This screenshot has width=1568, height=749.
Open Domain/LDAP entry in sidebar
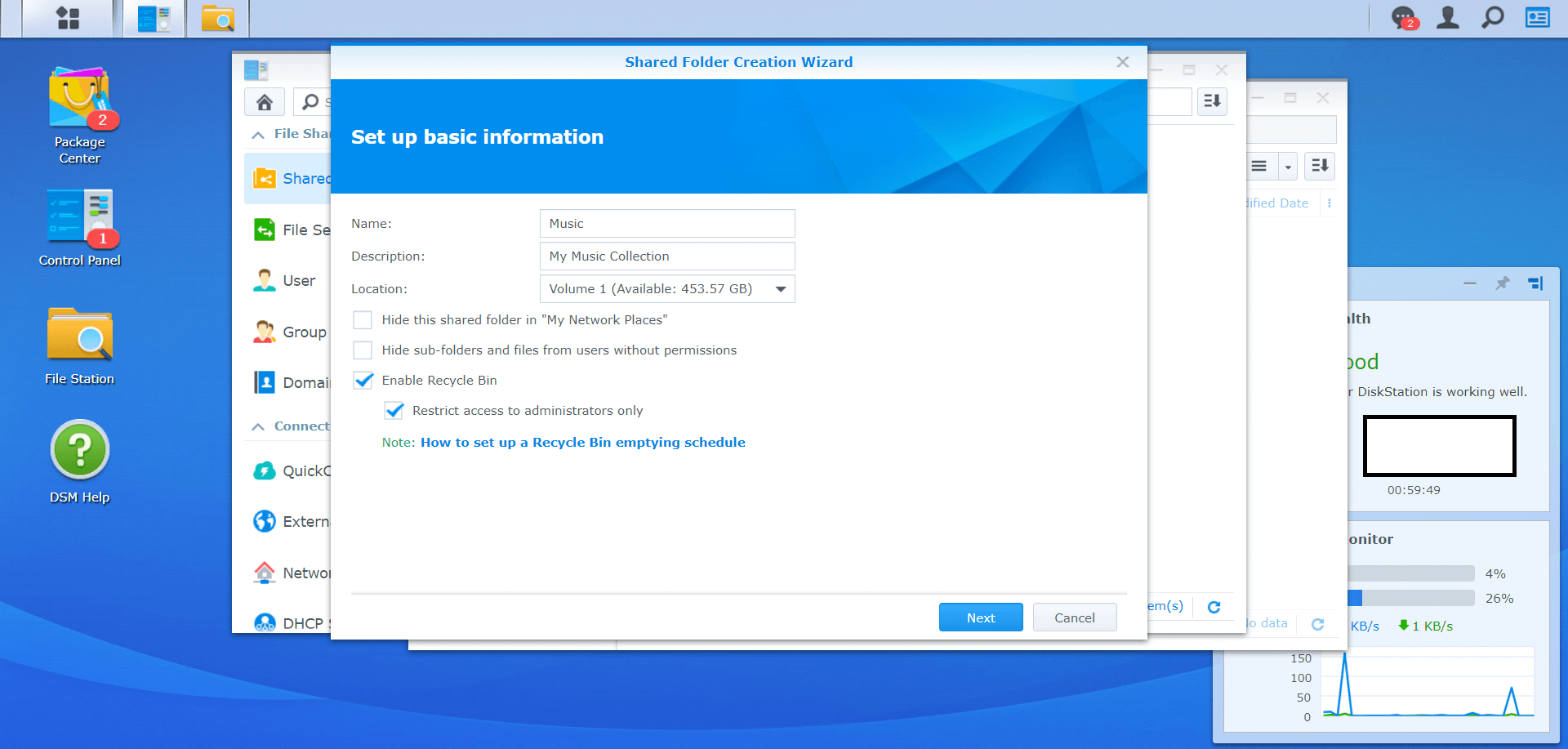click(287, 382)
